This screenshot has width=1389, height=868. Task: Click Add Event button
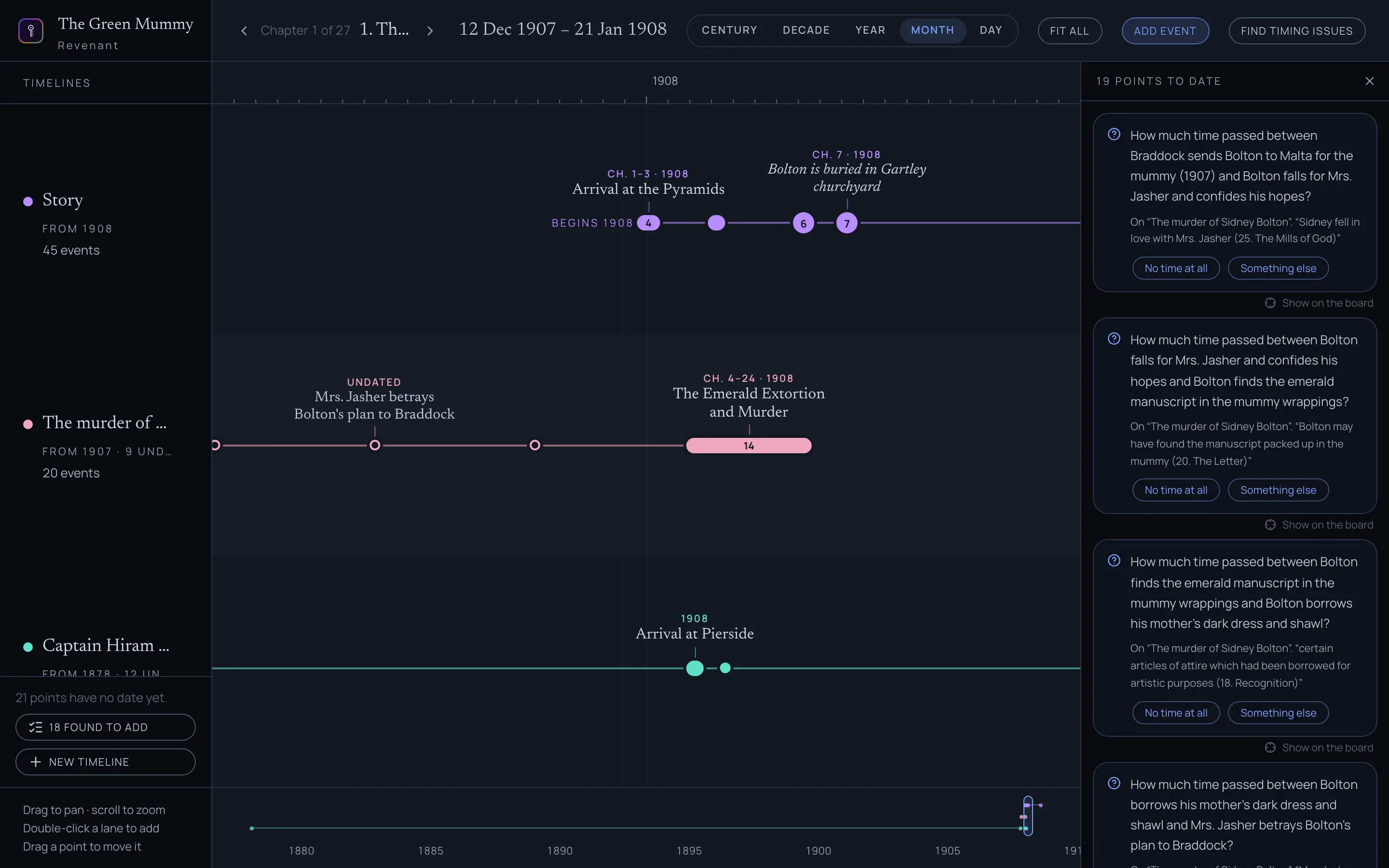coord(1165,31)
